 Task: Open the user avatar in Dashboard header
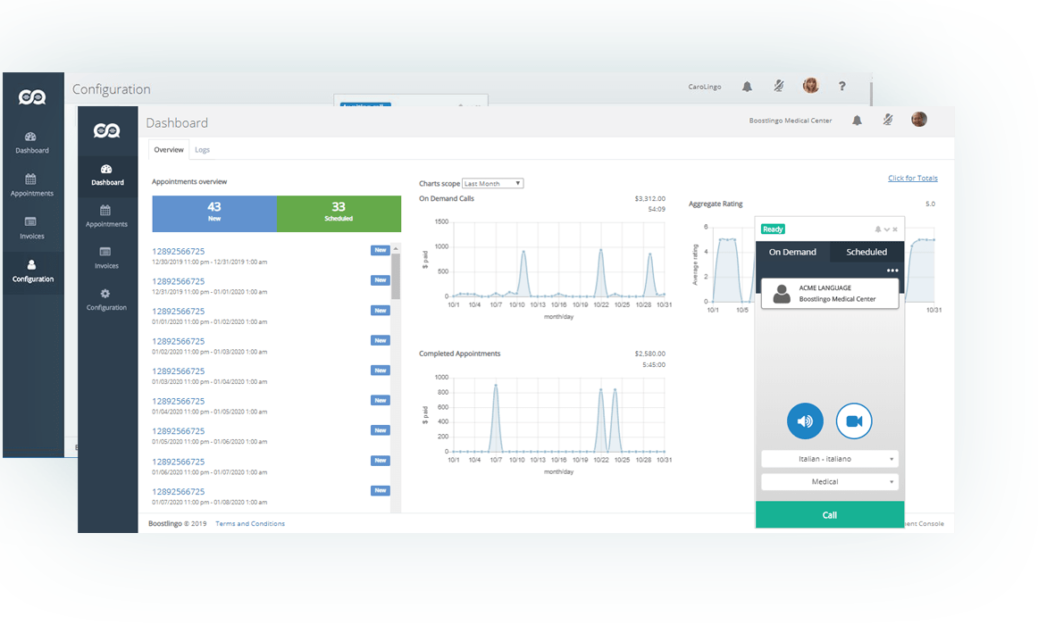click(918, 120)
